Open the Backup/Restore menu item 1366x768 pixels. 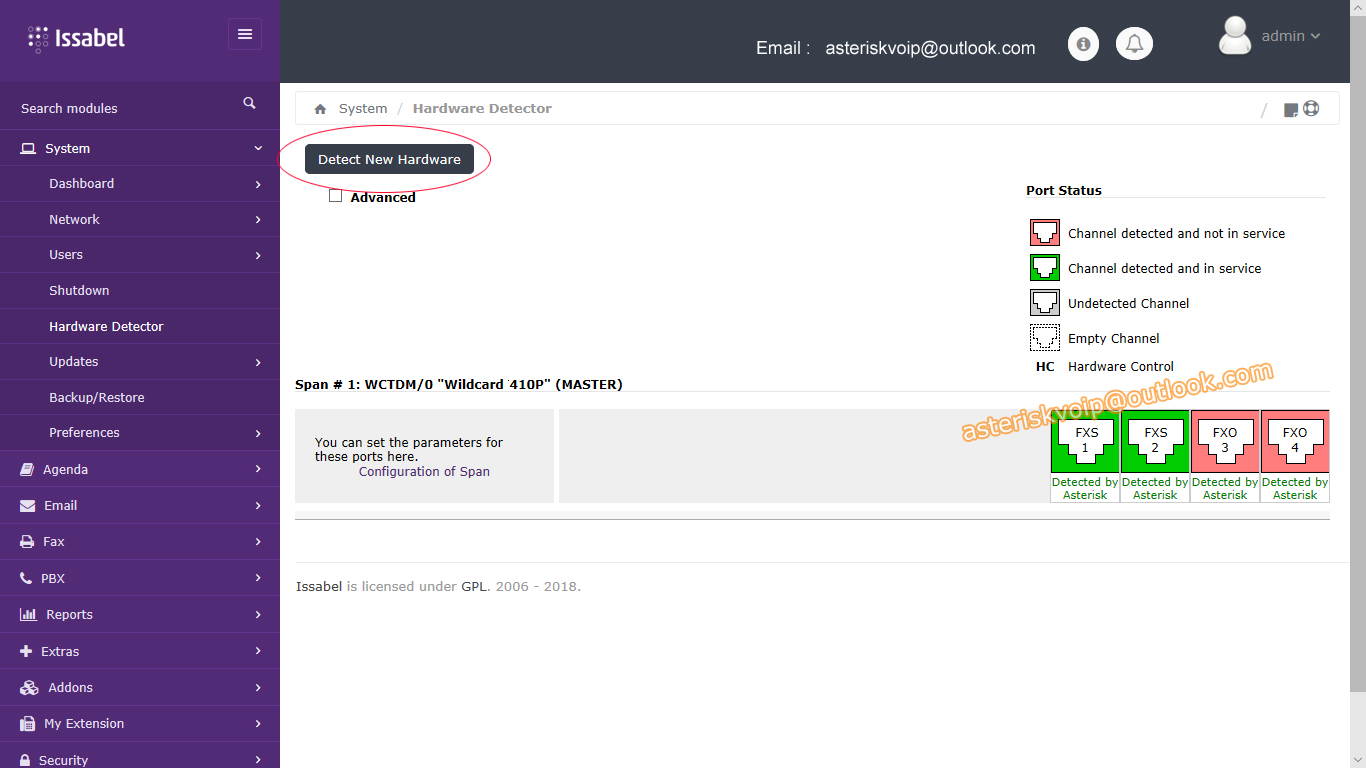click(97, 397)
